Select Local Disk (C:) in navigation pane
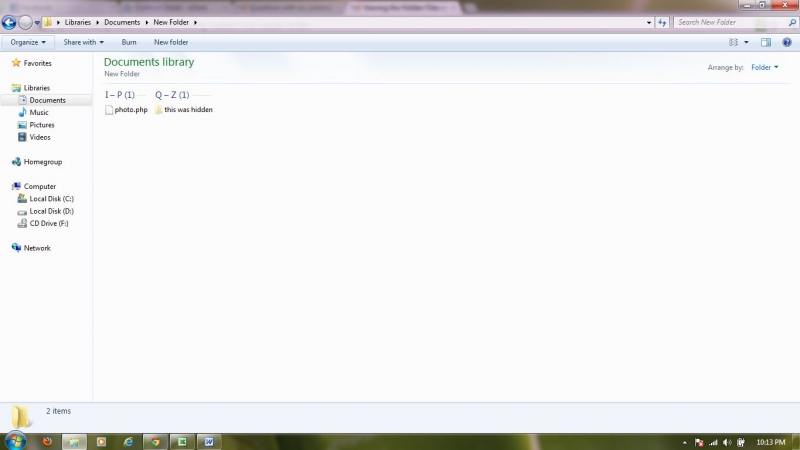Viewport: 800px width, 450px height. pos(51,199)
